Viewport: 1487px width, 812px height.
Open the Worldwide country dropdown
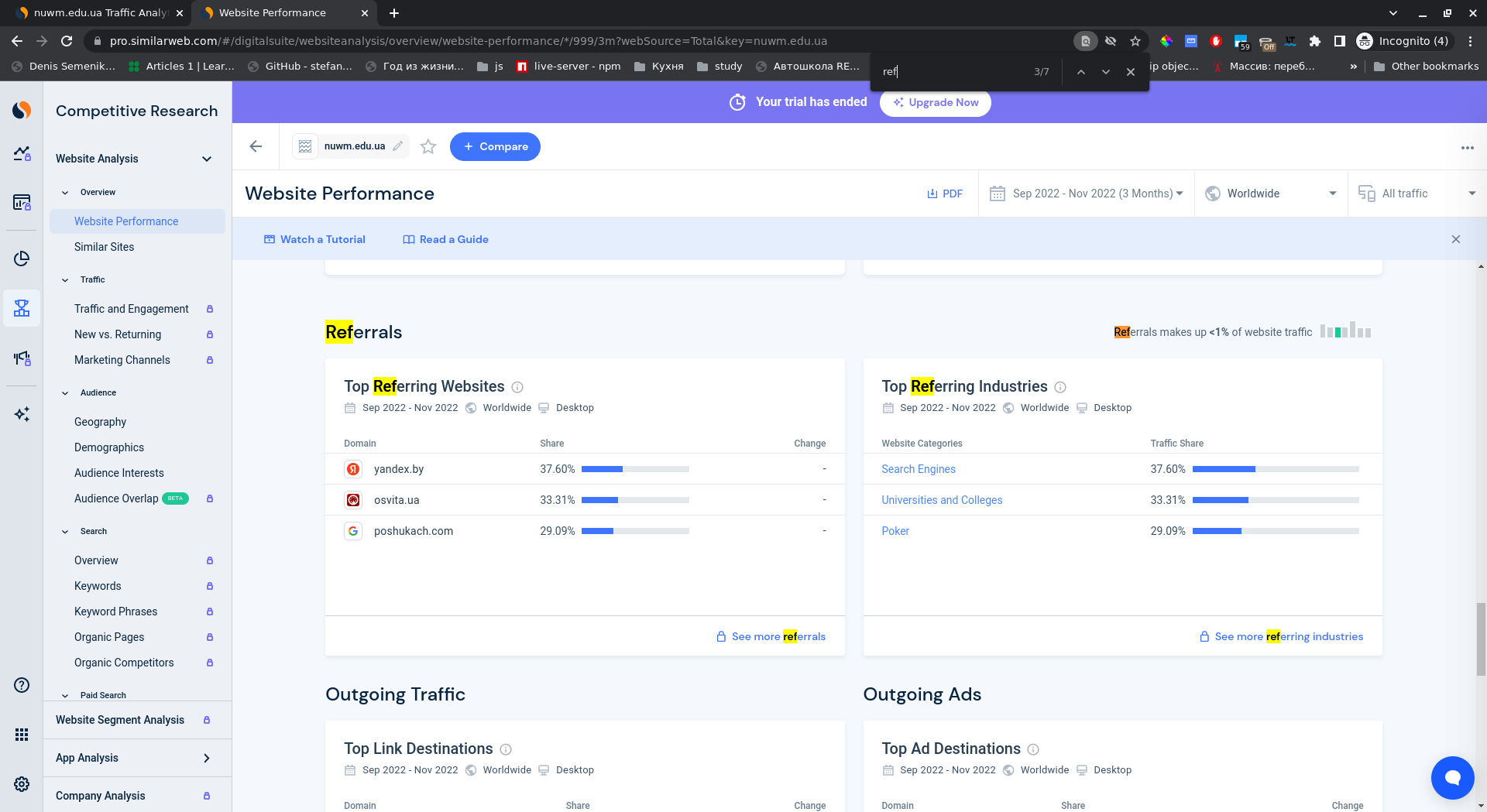(x=1271, y=194)
